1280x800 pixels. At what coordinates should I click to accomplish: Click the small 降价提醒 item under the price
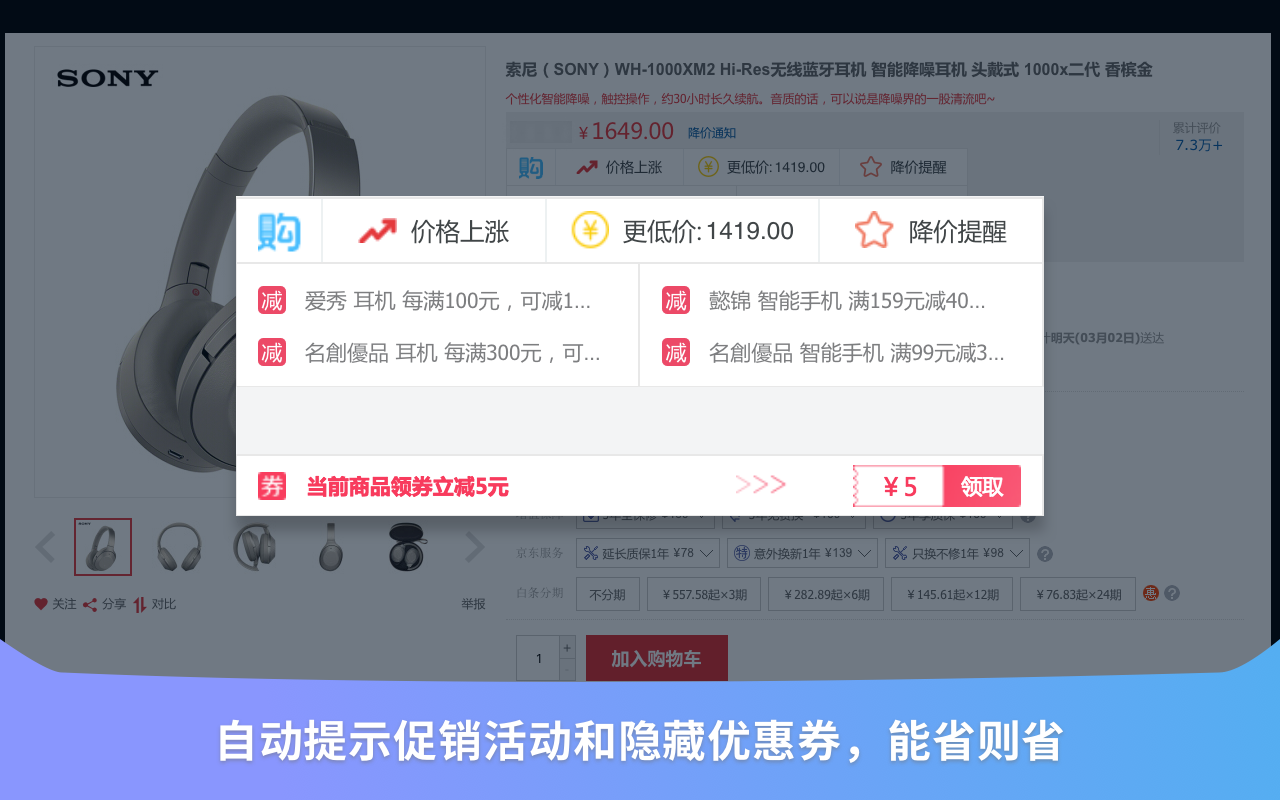903,167
